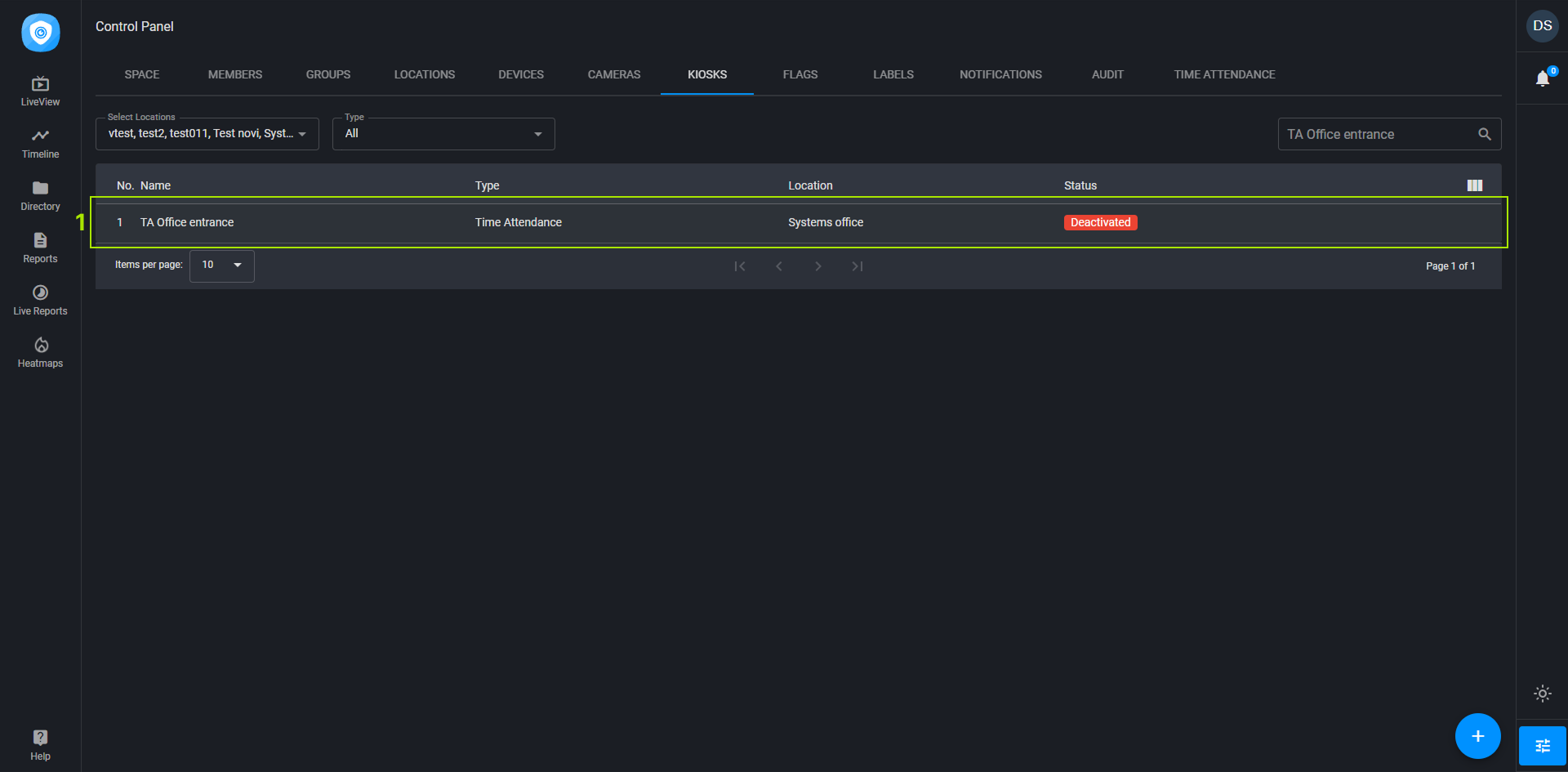Open Live Reports page
Screen dimensions: 1568x772
click(x=40, y=300)
